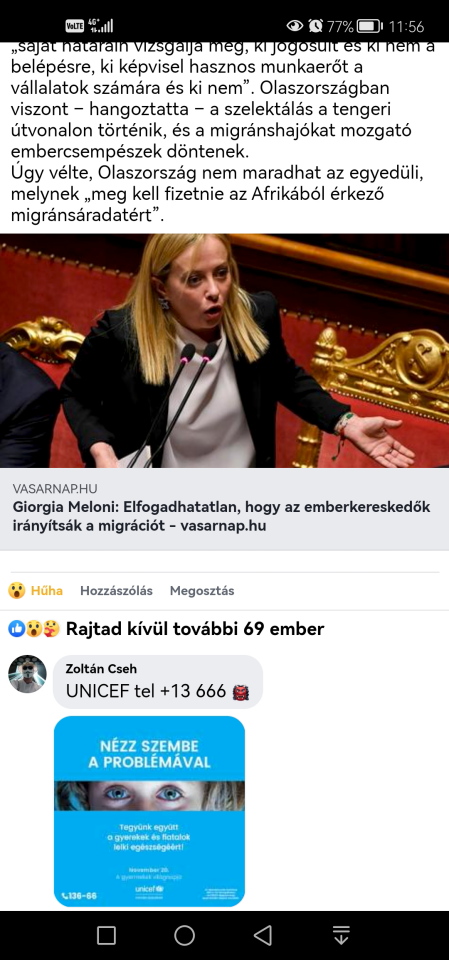This screenshot has height=960, width=449.
Task: Tap the Android back triangle icon
Action: (263, 935)
